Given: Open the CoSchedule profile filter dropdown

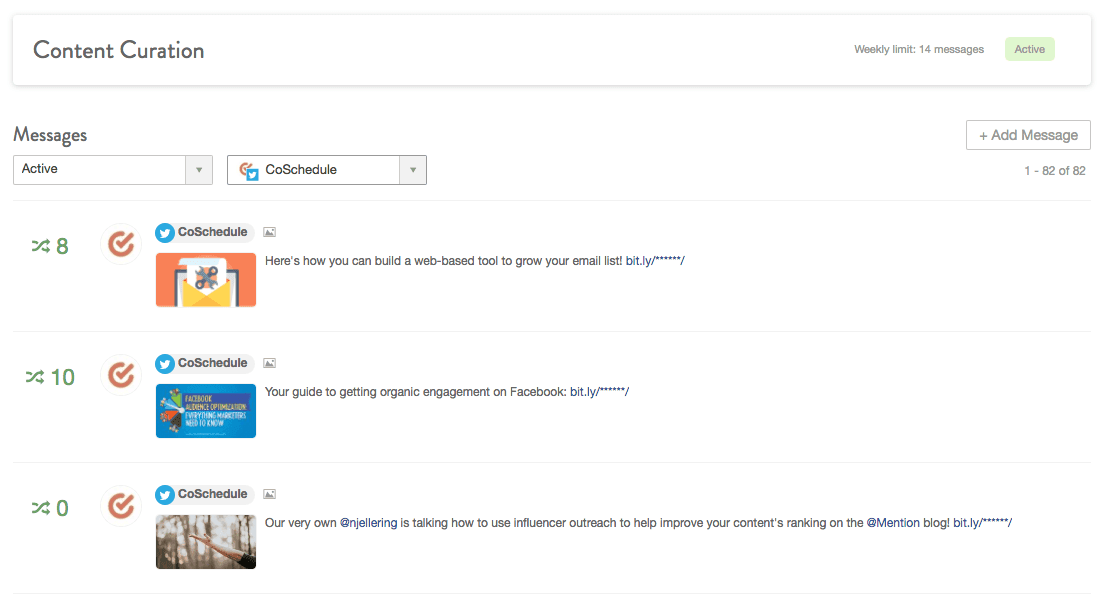Looking at the screenshot, I should coord(326,170).
